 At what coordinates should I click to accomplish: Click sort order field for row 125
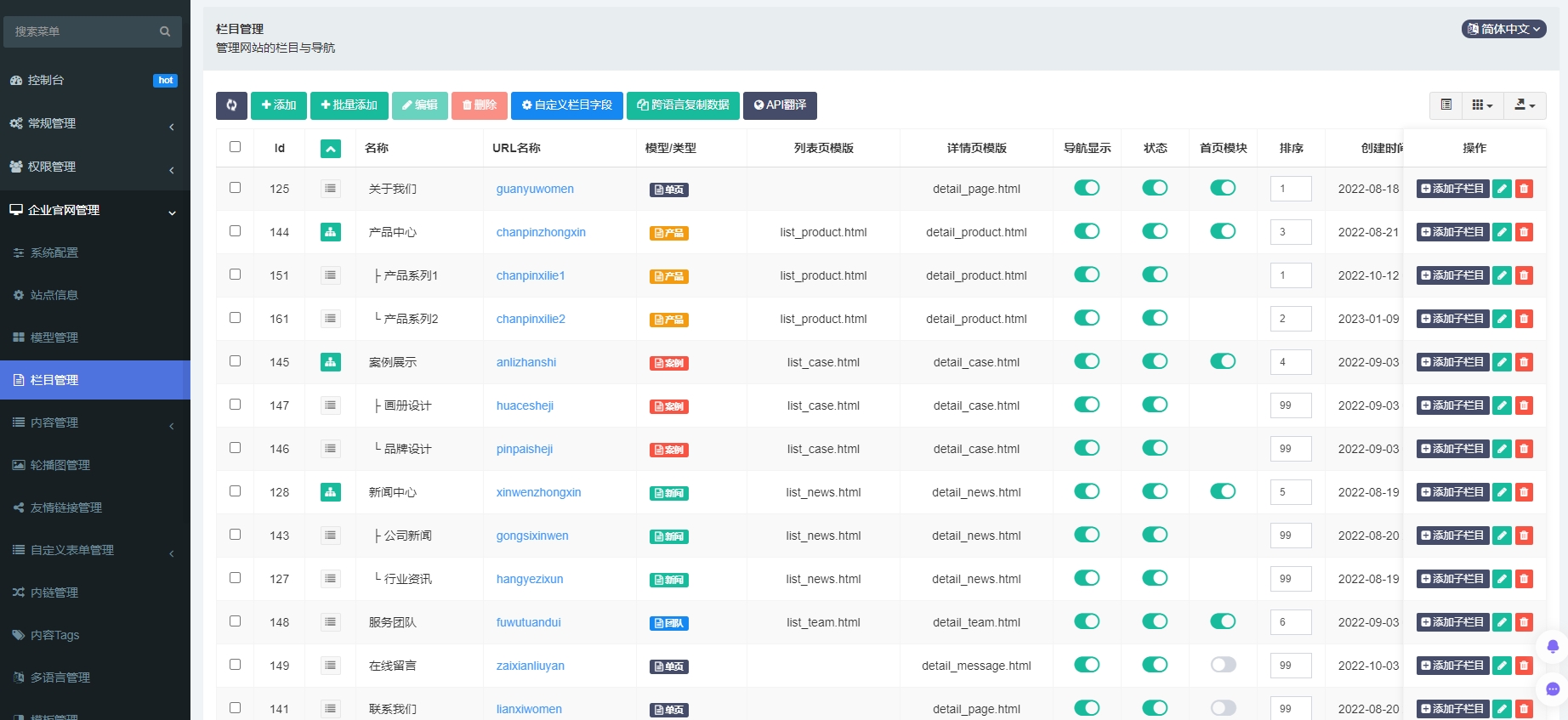tap(1291, 189)
